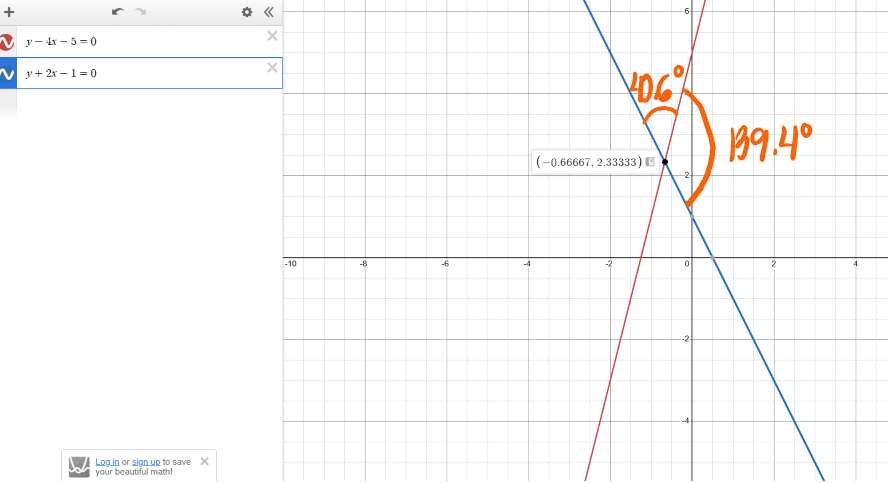Image resolution: width=895 pixels, height=483 pixels.
Task: Open the Log in link
Action: (107, 461)
